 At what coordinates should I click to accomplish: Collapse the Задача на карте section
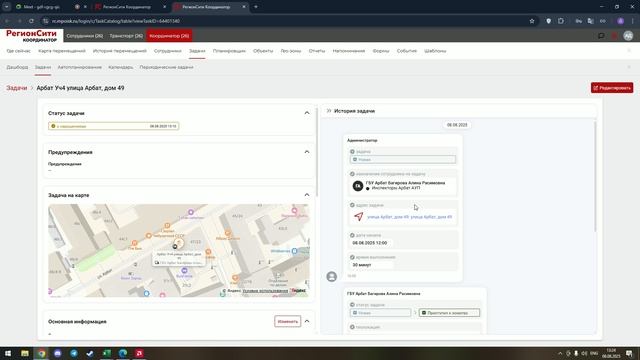[x=307, y=195]
